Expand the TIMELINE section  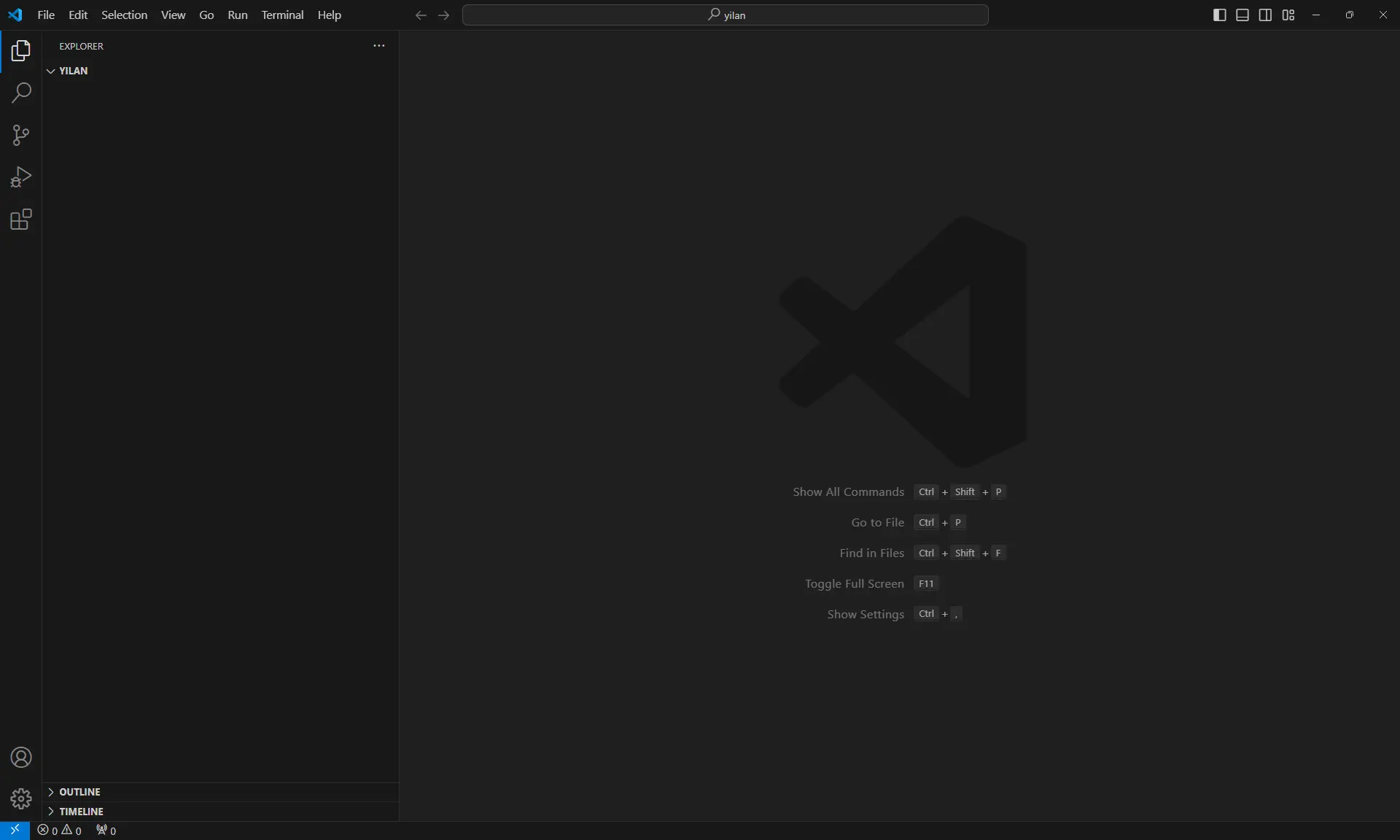coord(220,812)
